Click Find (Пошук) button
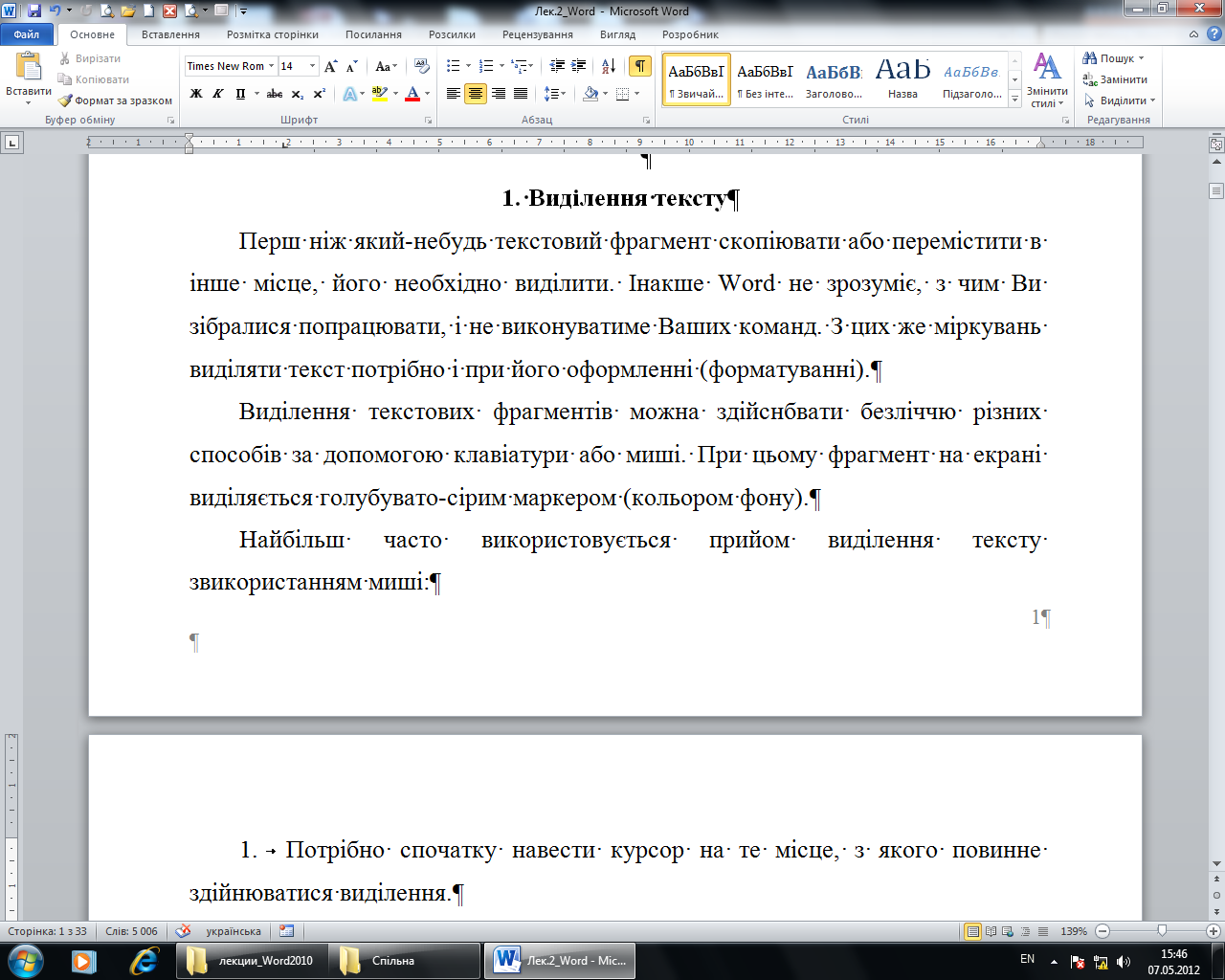The image size is (1225, 980). point(1113,58)
